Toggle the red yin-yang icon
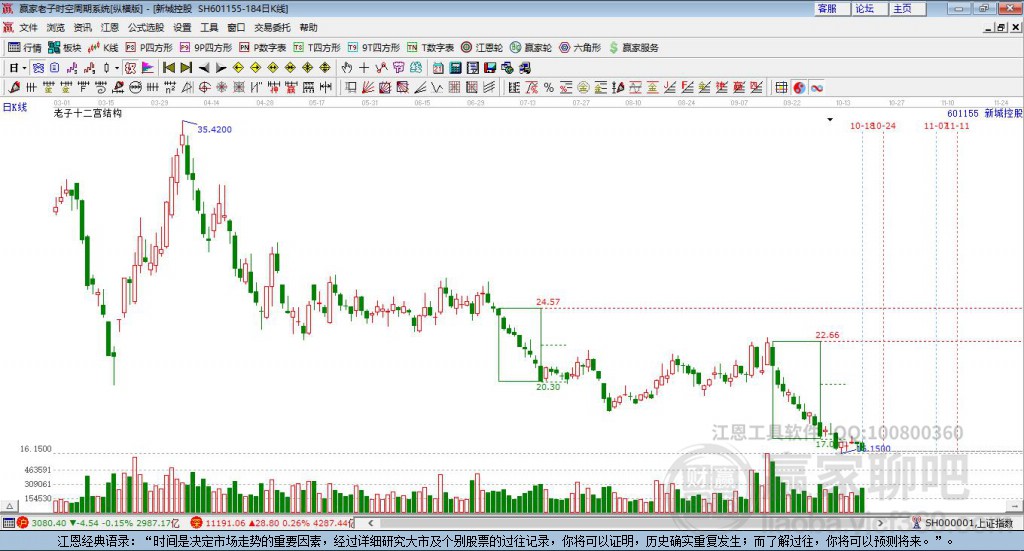The width and height of the screenshot is (1024, 551). (799, 87)
